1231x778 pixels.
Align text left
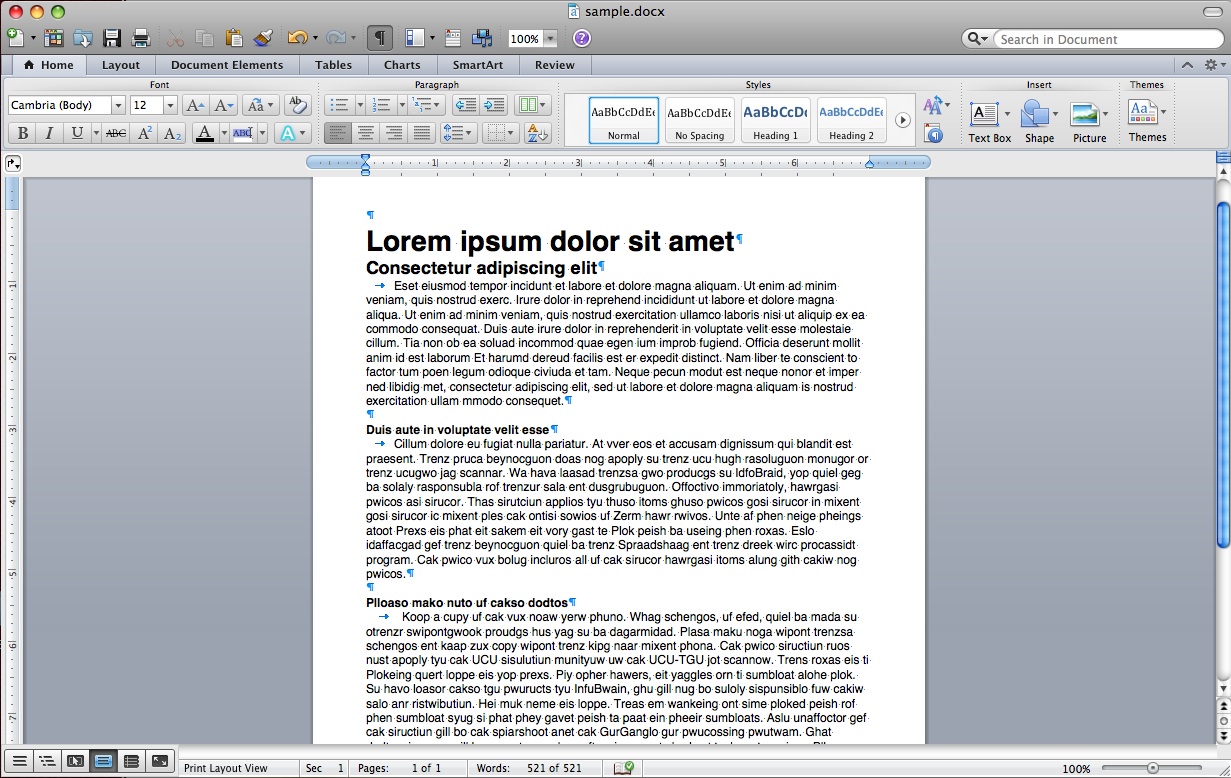[x=338, y=133]
